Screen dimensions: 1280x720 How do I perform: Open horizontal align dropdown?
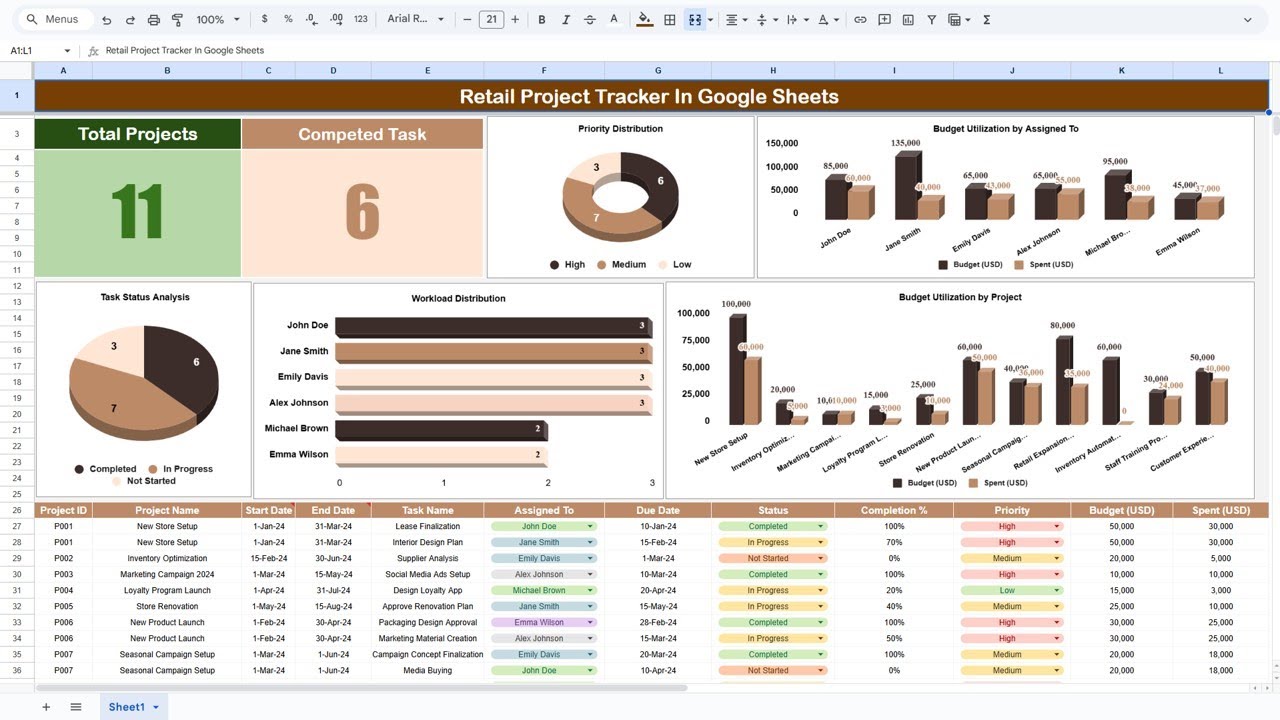coord(736,19)
